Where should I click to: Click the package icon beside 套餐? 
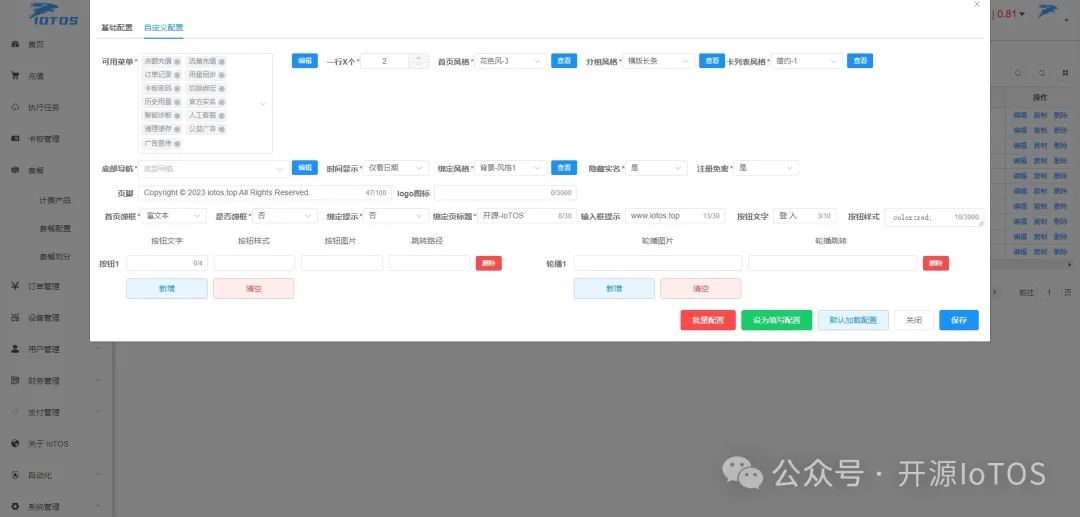(x=15, y=170)
